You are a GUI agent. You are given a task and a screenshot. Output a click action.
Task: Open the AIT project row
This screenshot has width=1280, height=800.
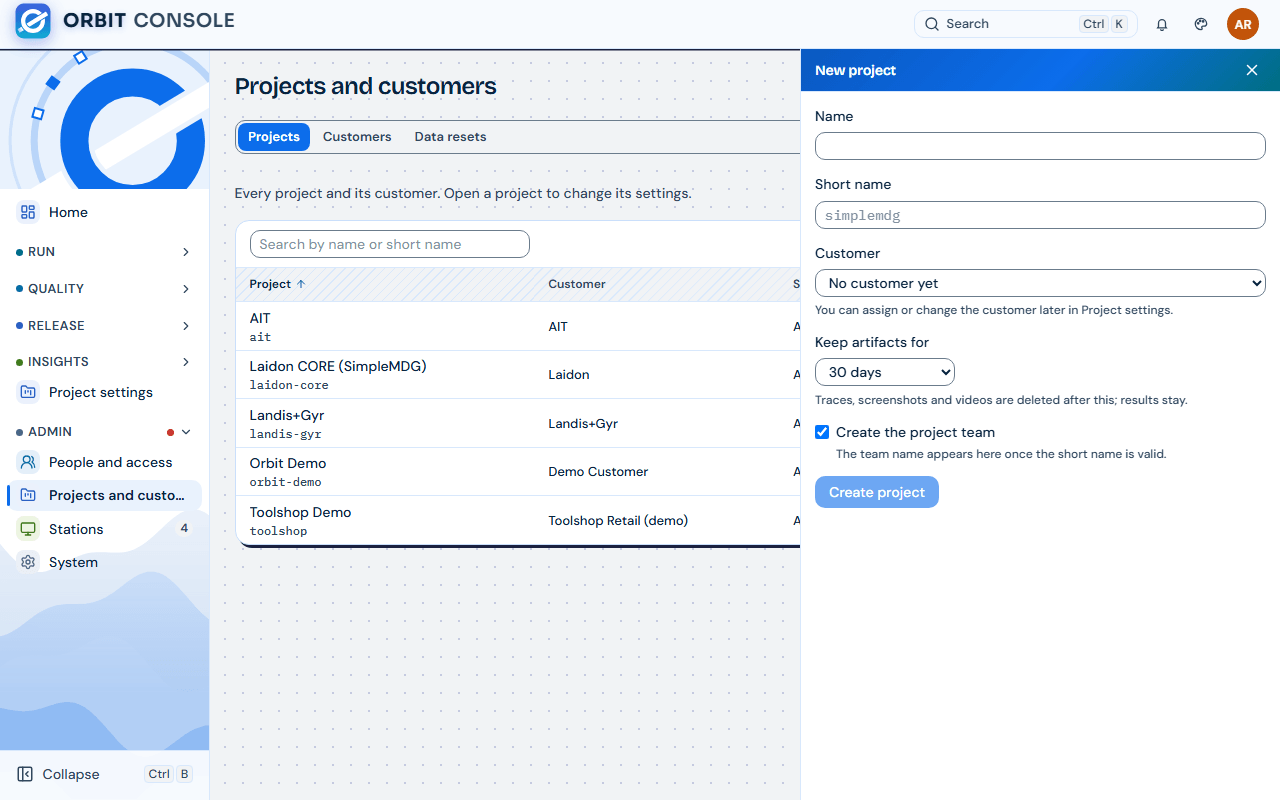pos(518,326)
